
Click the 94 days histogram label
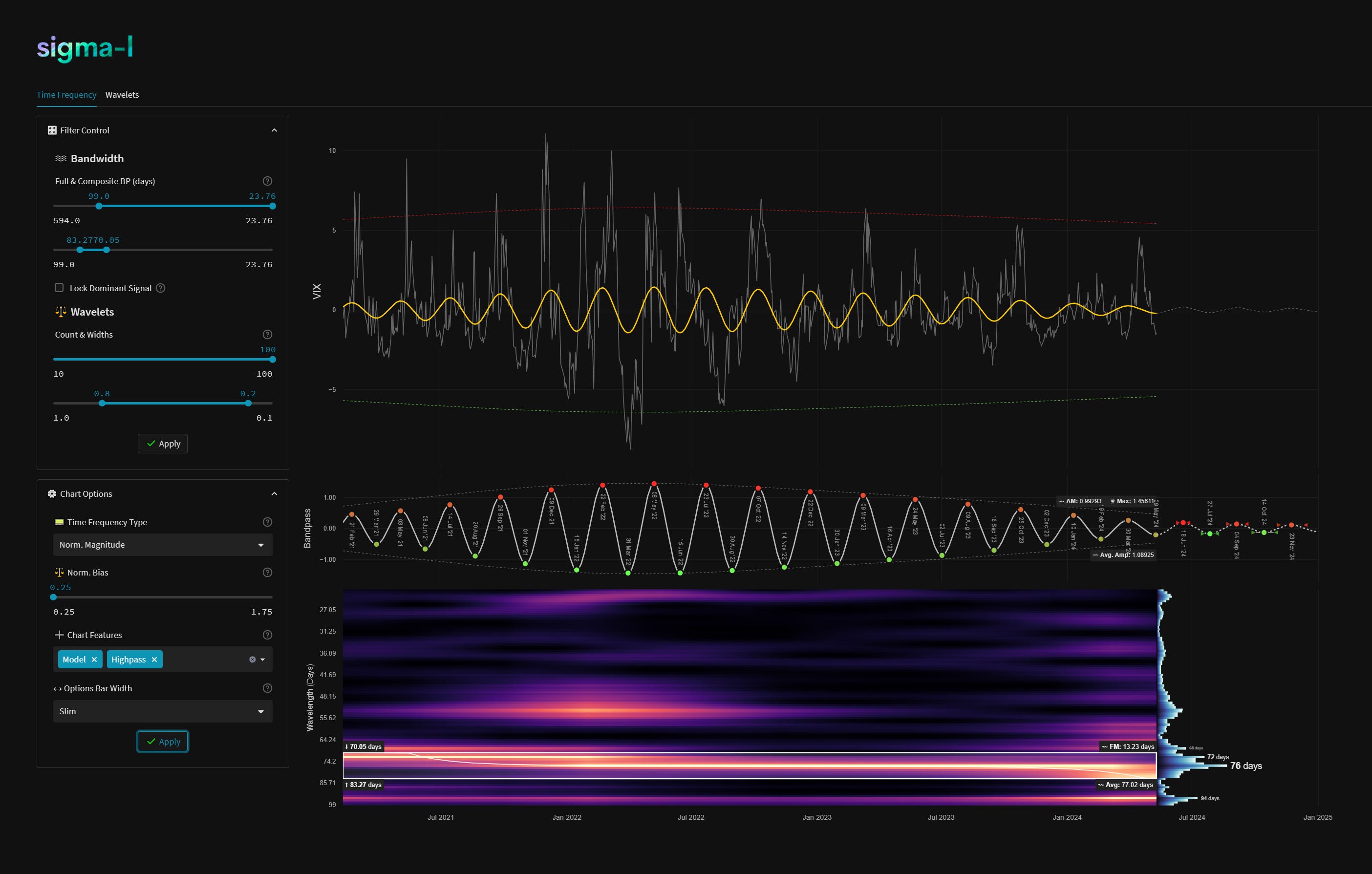click(1210, 798)
